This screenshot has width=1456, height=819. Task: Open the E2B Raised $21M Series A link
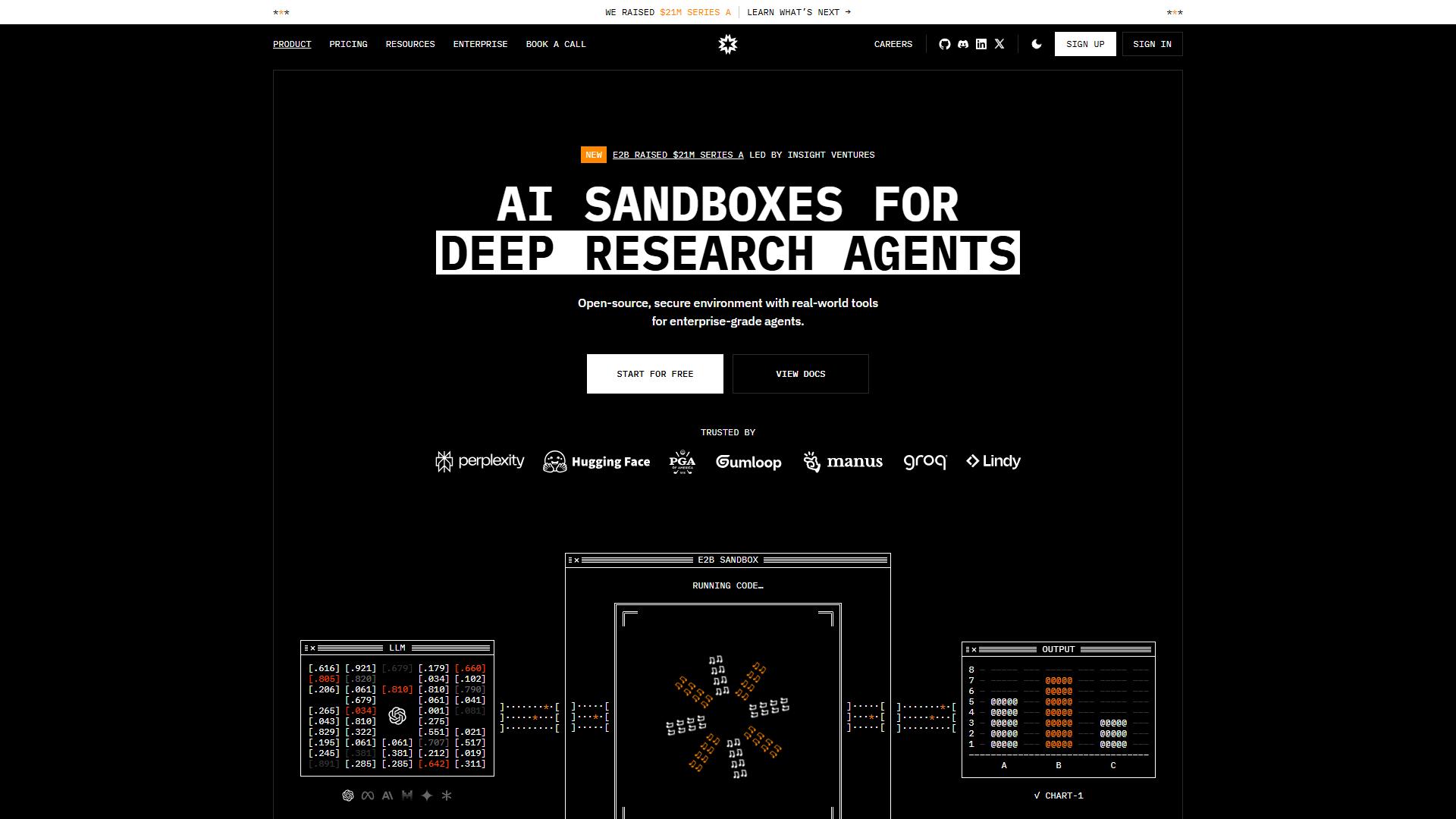[x=678, y=155]
